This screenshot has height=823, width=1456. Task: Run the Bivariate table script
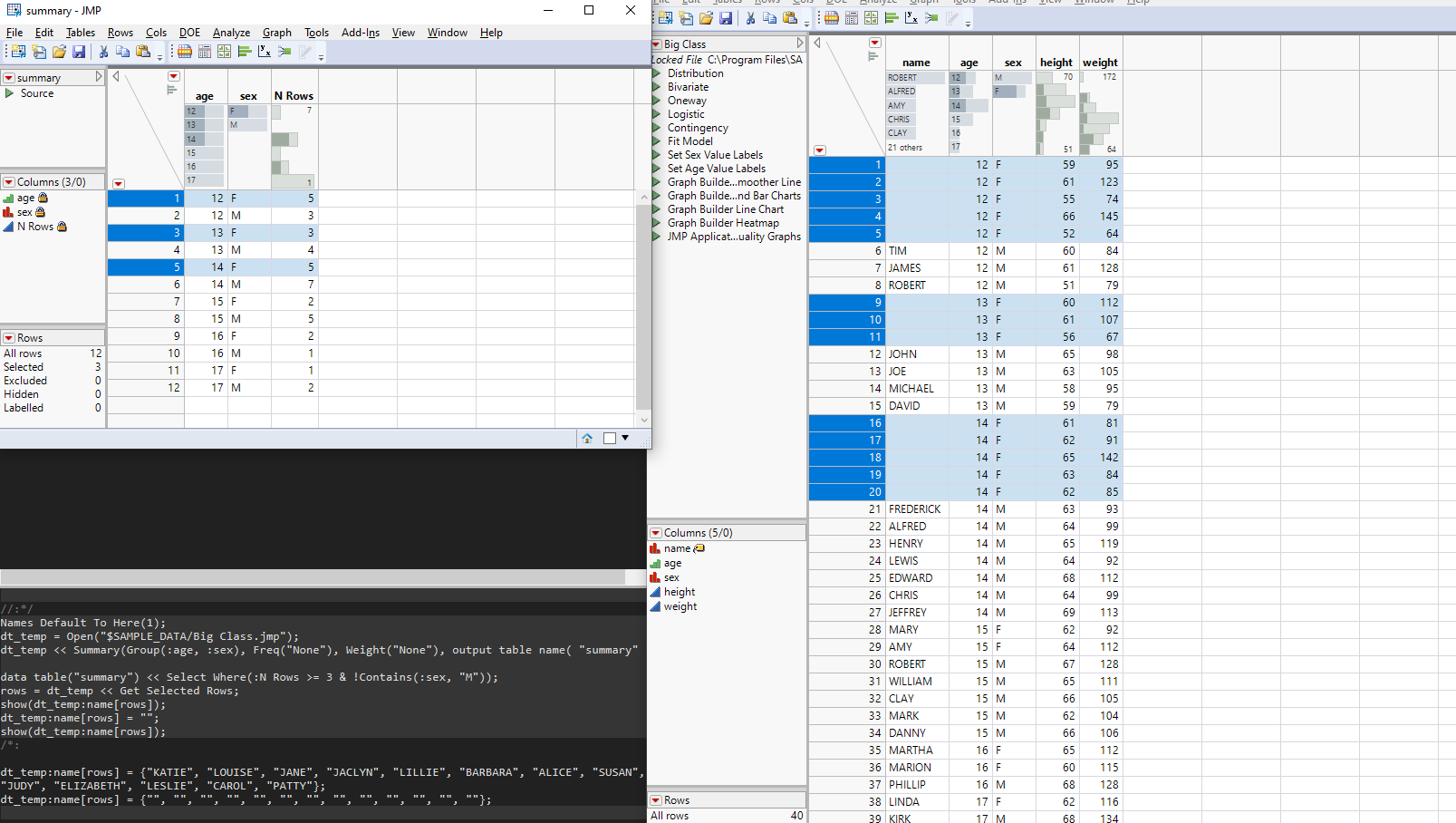pyautogui.click(x=657, y=87)
